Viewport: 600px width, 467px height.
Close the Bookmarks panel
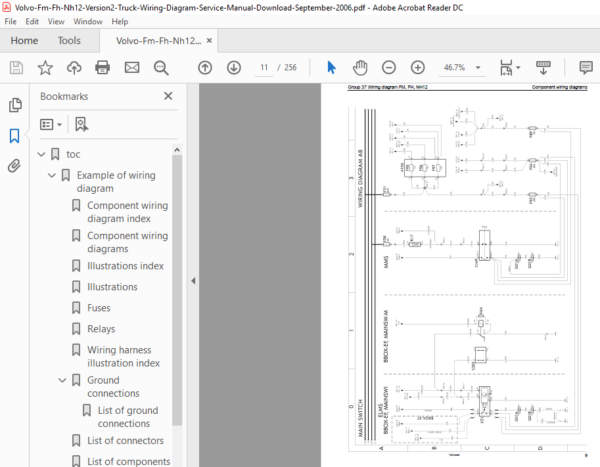point(168,96)
